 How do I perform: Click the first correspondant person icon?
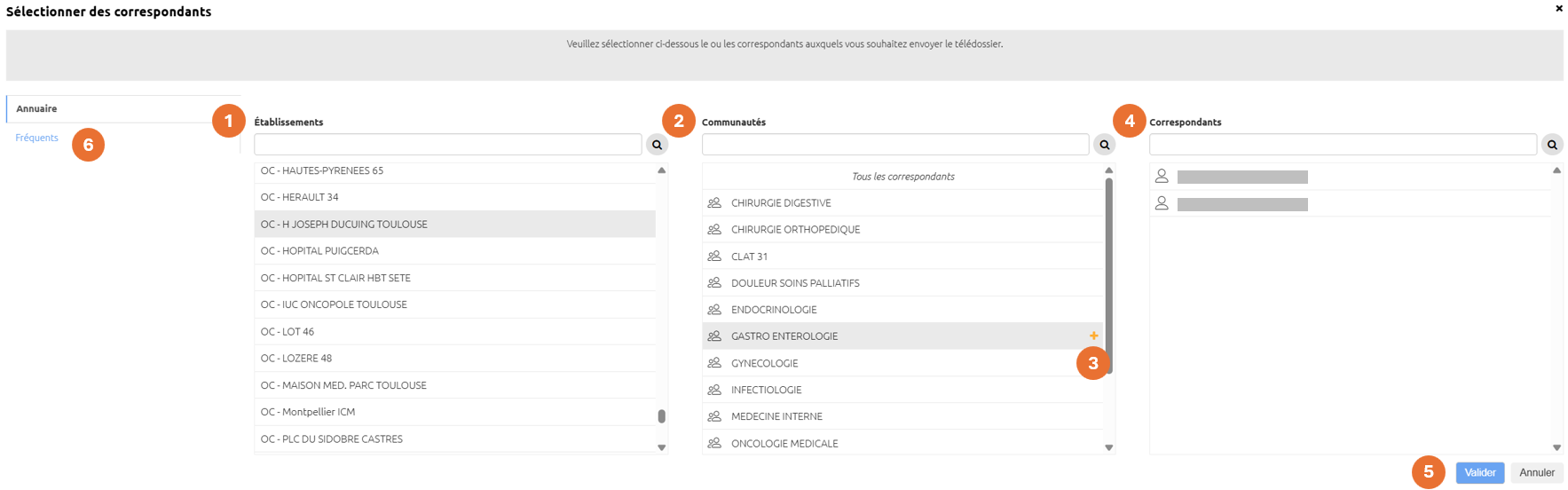click(1162, 177)
